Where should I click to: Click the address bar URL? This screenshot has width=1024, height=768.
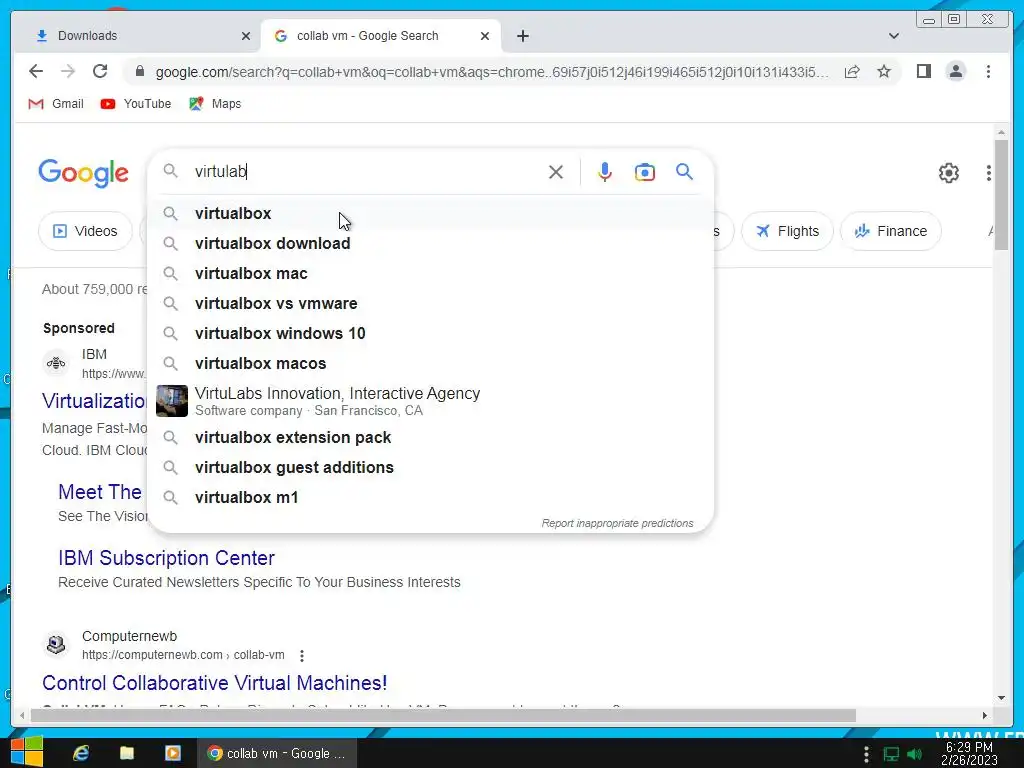(492, 72)
